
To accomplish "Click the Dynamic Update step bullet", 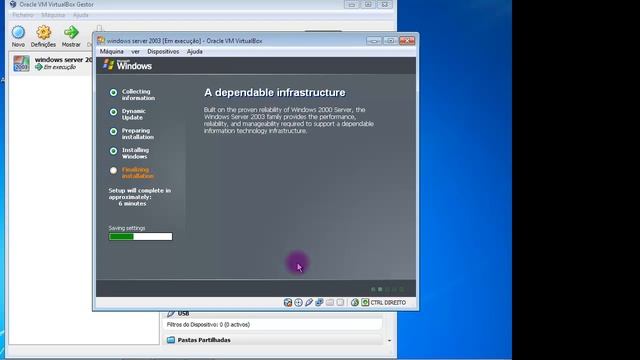I will (x=113, y=112).
